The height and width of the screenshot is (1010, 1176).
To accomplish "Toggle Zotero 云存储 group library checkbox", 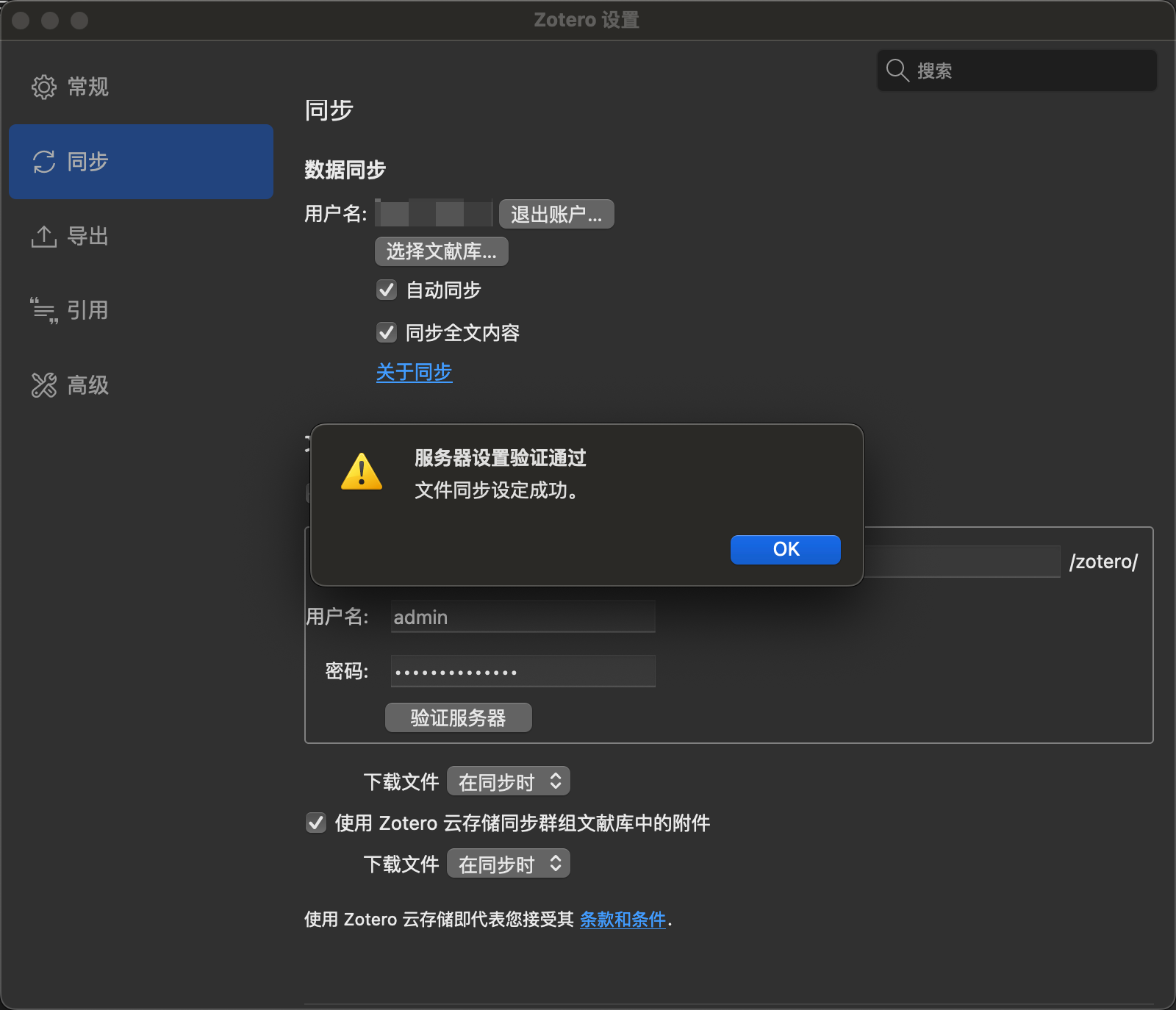I will (316, 823).
